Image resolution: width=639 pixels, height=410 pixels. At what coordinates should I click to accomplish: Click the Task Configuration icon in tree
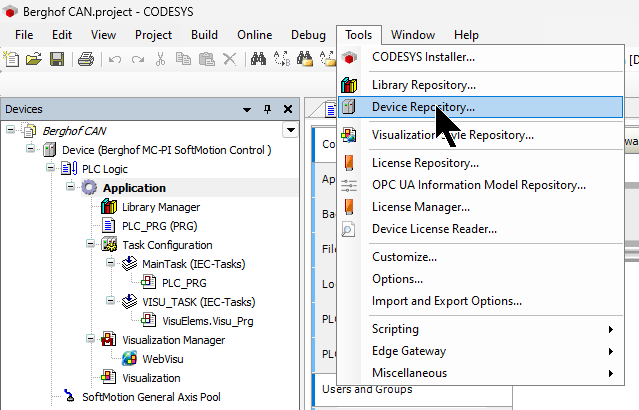coord(109,245)
